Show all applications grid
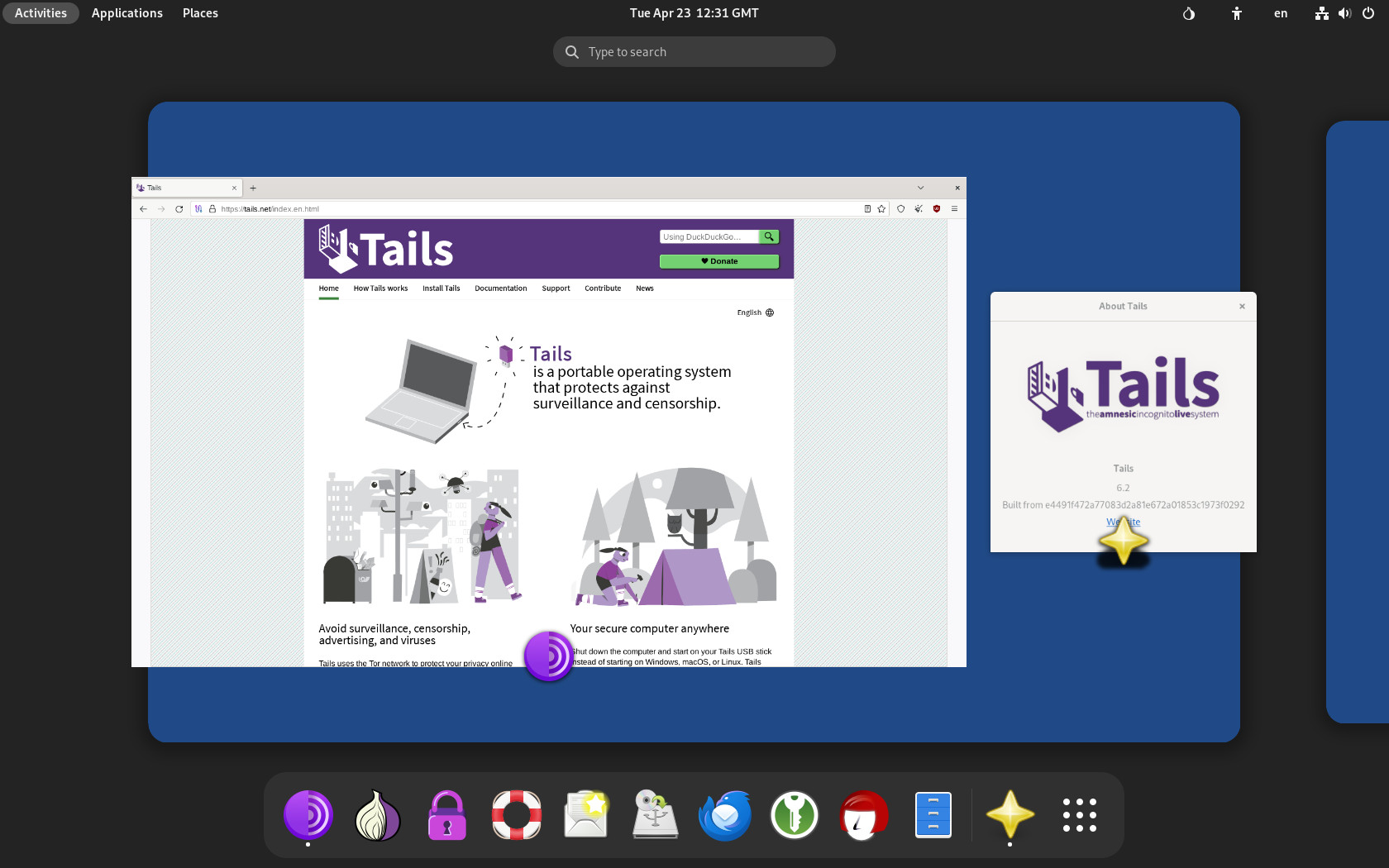 (x=1080, y=815)
